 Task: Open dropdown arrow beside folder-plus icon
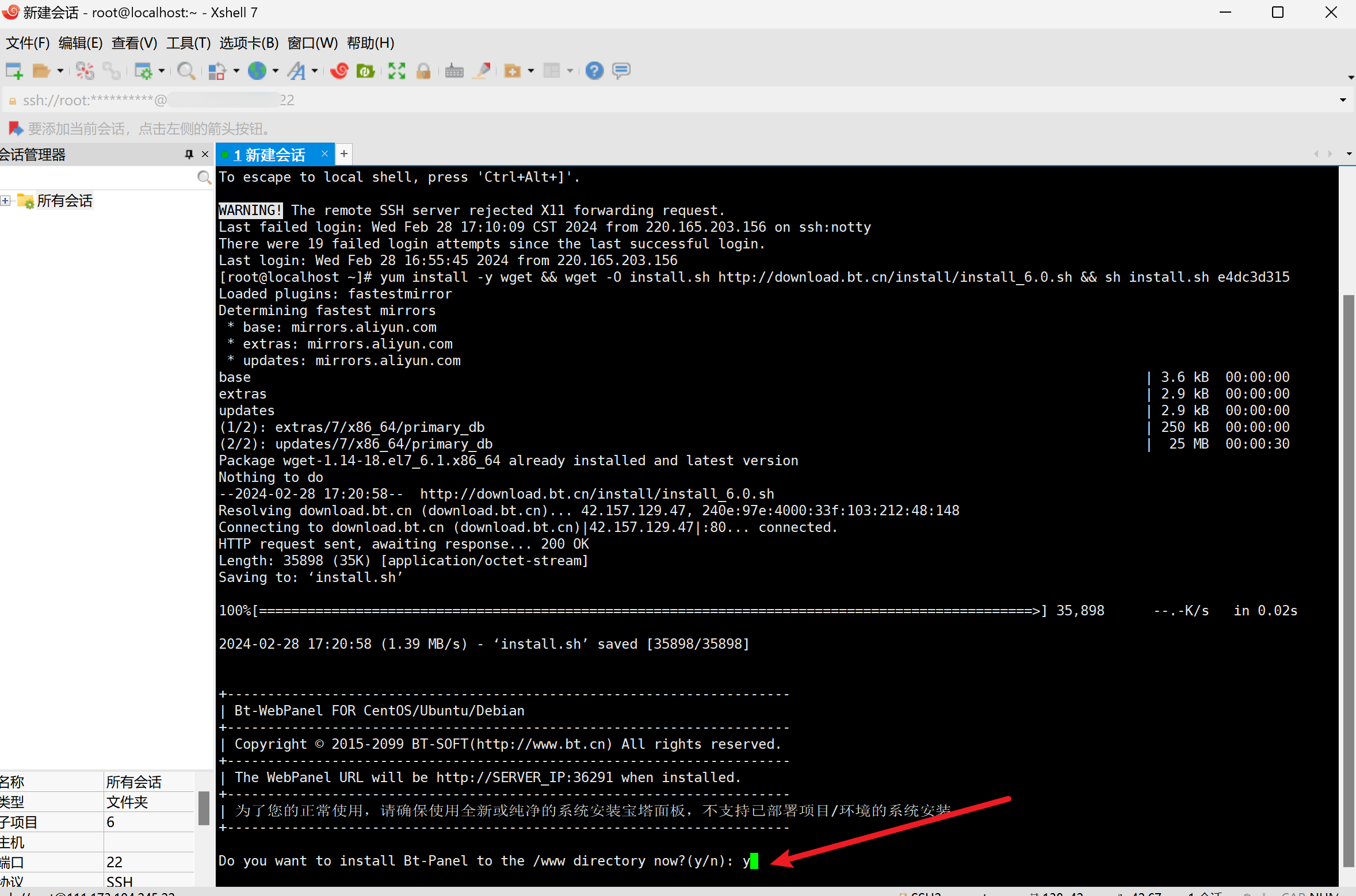530,71
